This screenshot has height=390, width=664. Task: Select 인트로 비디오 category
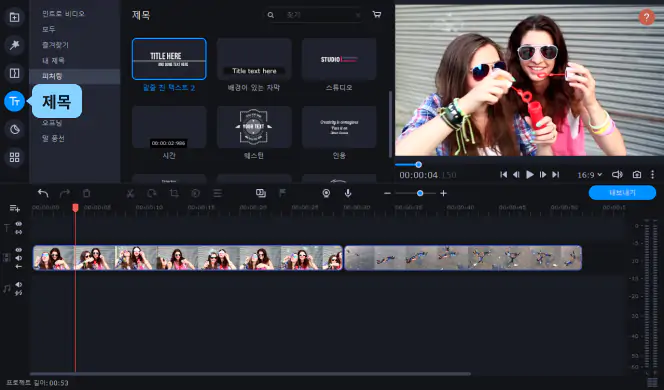tap(64, 14)
